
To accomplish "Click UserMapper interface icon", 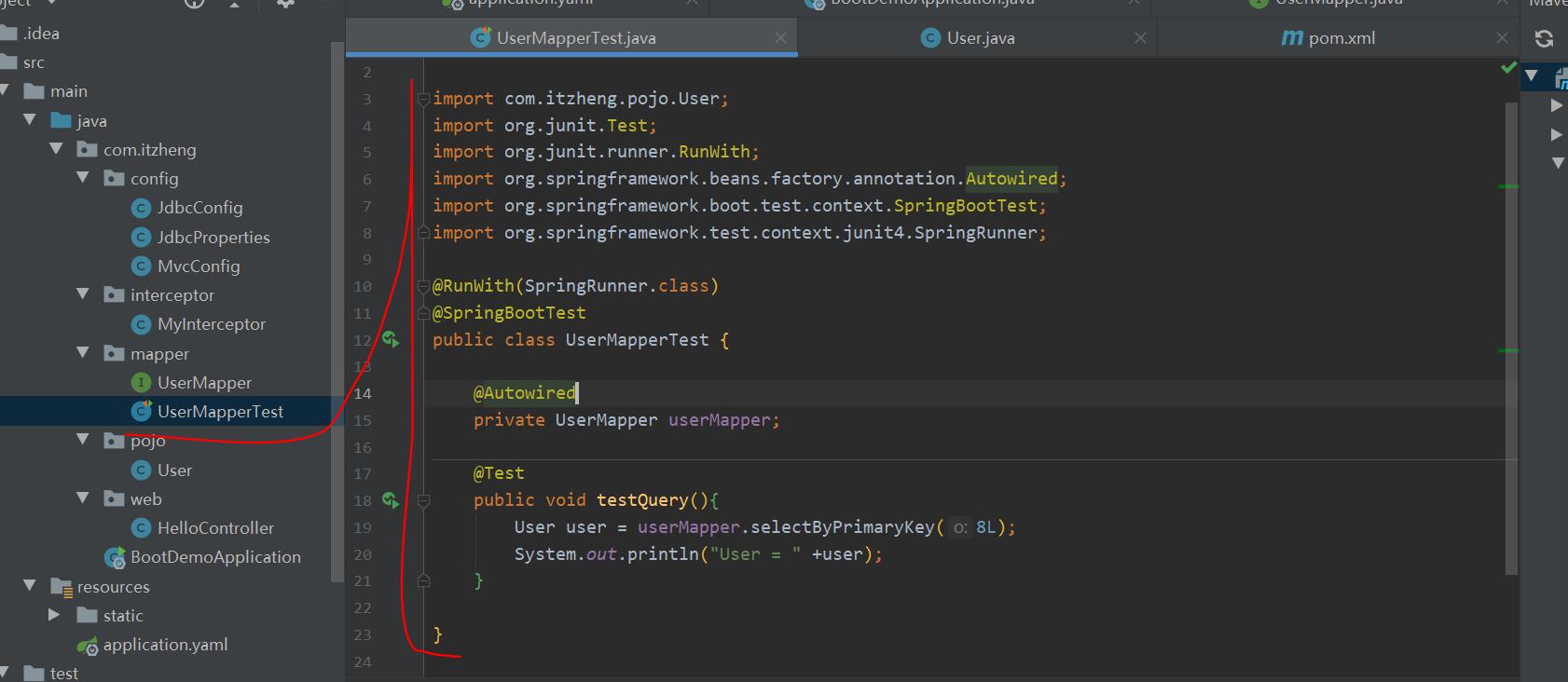I will [141, 382].
